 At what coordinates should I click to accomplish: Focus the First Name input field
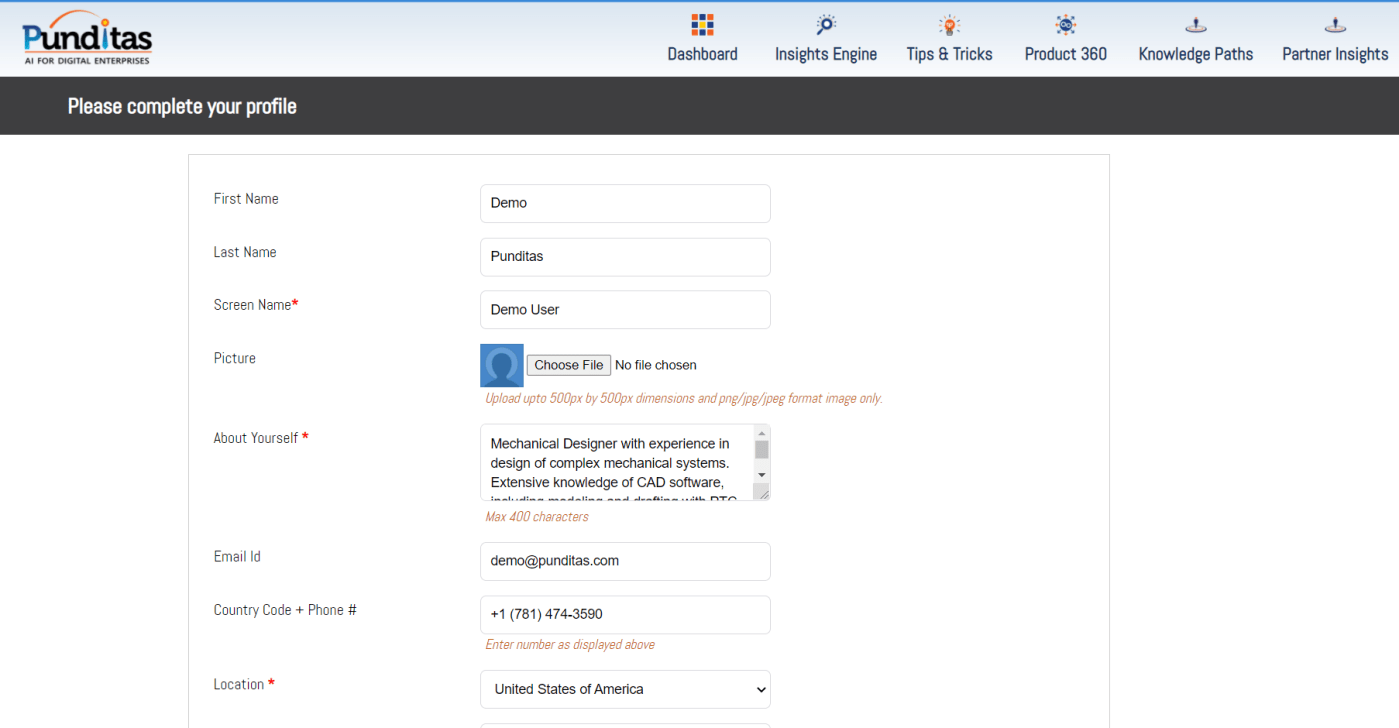click(625, 203)
